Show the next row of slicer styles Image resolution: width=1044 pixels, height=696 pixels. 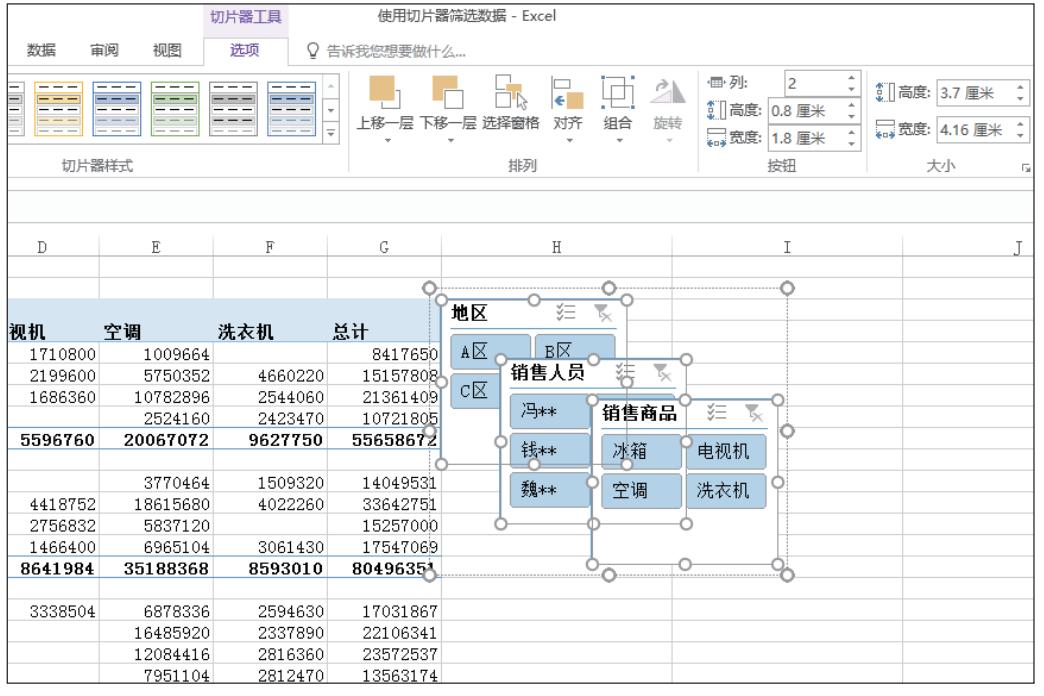click(x=331, y=111)
